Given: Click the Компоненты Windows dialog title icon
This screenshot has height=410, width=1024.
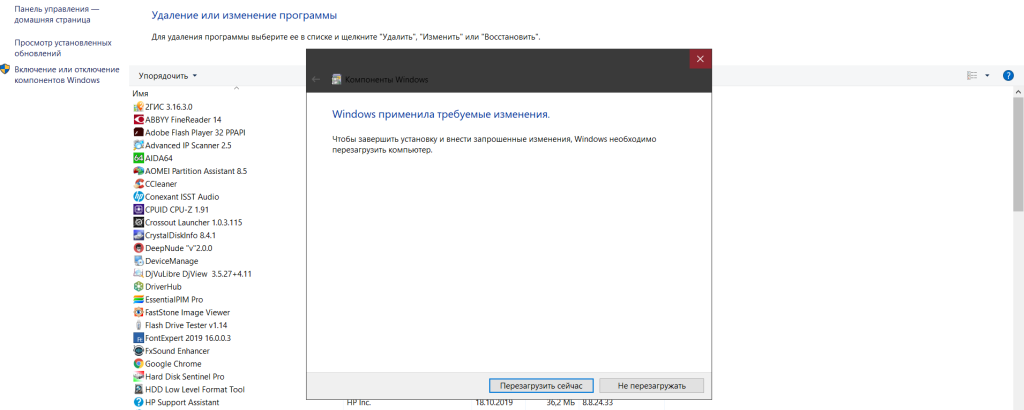Looking at the screenshot, I should [337, 80].
